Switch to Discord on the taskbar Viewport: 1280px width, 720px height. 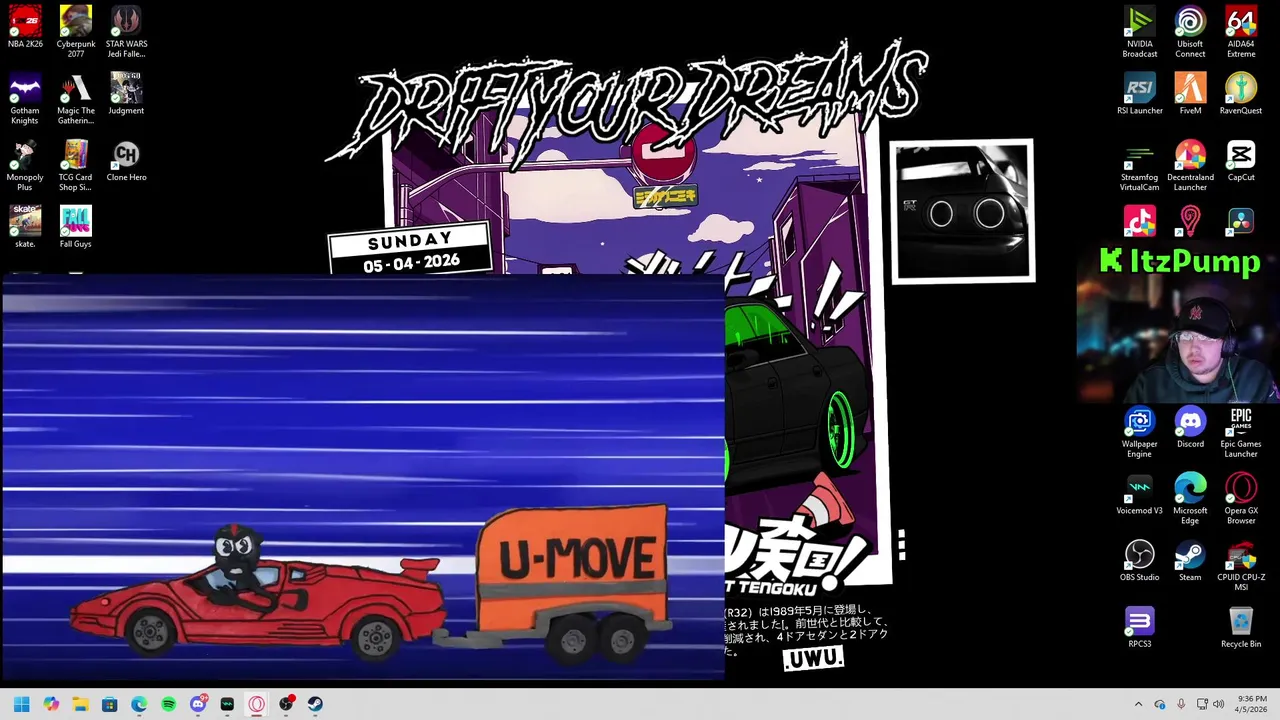click(198, 704)
